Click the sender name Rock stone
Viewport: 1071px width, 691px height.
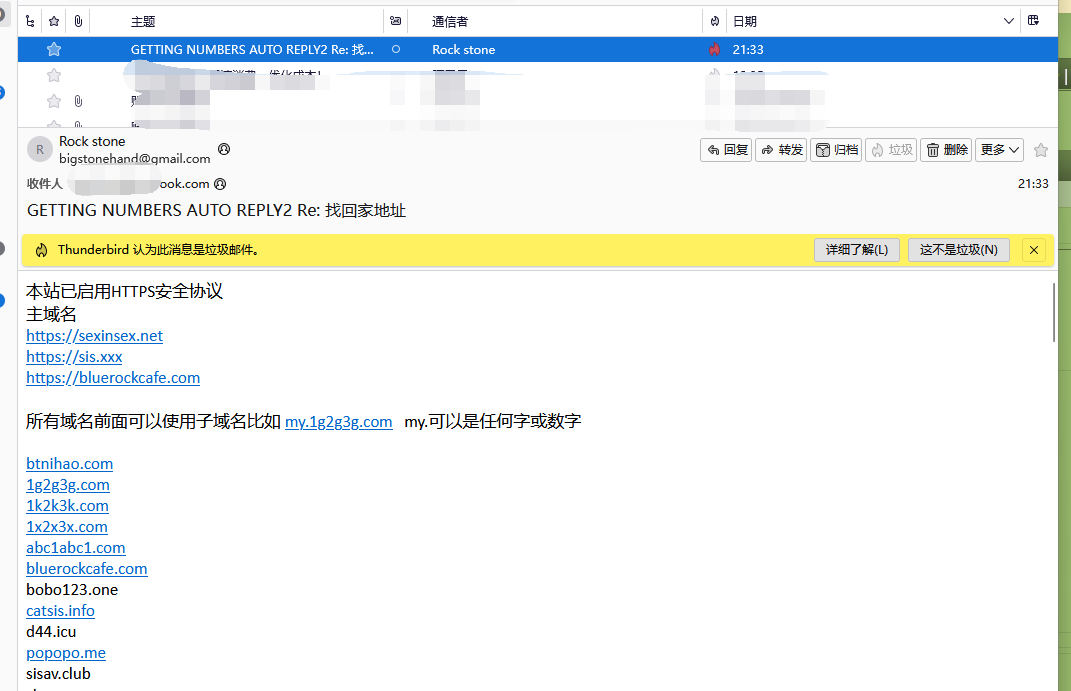pos(92,141)
